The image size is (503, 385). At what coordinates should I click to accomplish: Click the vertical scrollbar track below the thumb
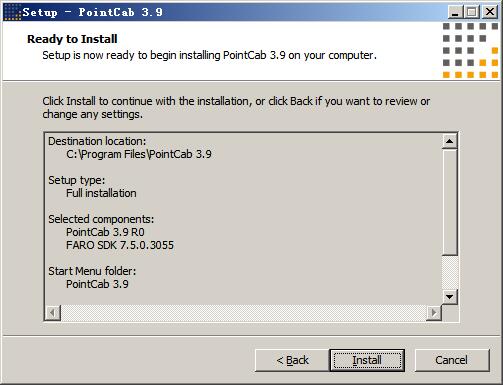point(449,273)
